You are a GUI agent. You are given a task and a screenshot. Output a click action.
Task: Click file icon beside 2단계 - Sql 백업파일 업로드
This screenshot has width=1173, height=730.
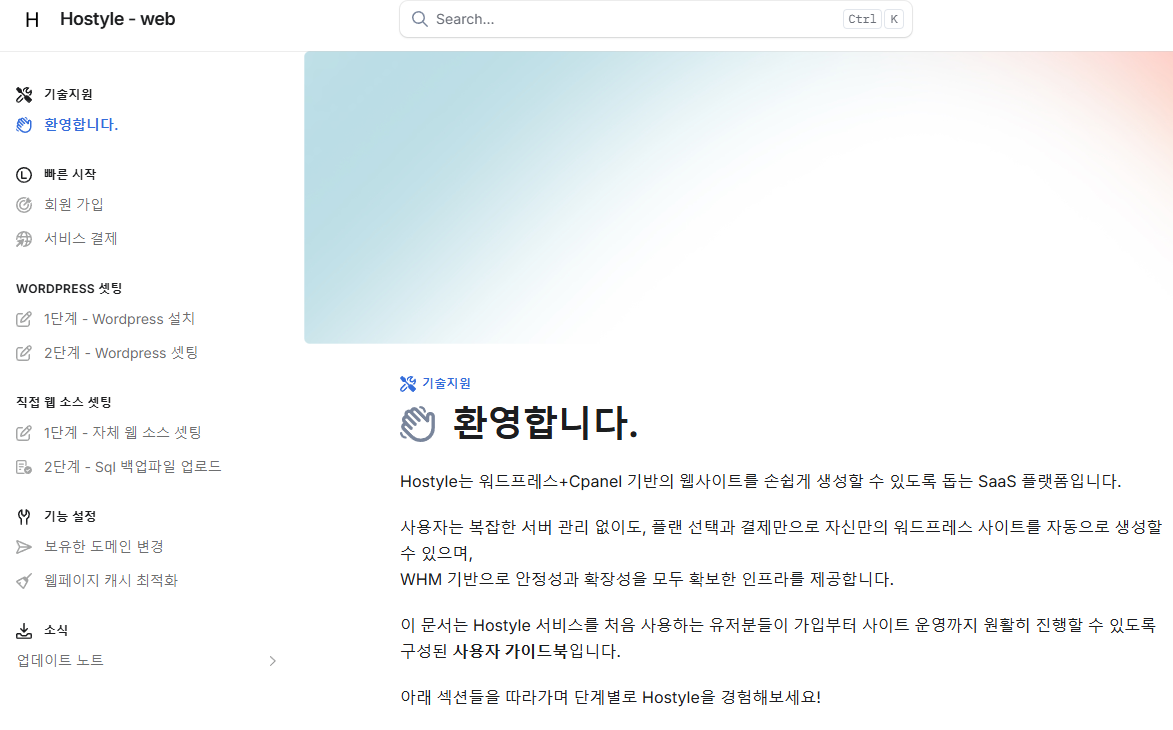(x=24, y=467)
